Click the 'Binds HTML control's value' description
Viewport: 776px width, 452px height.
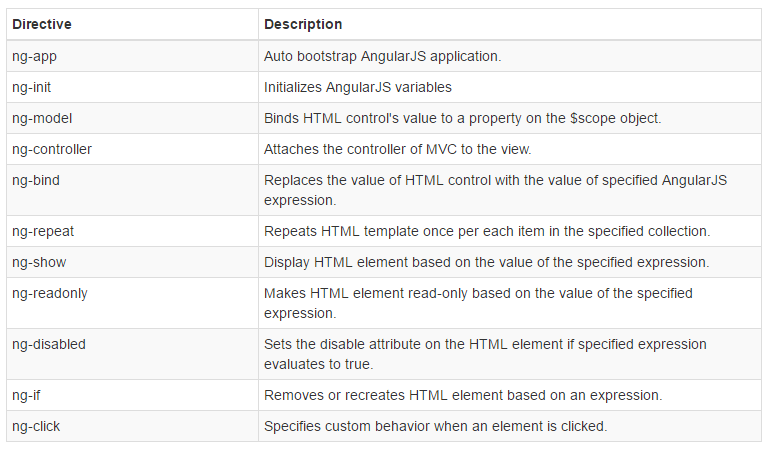click(x=462, y=118)
